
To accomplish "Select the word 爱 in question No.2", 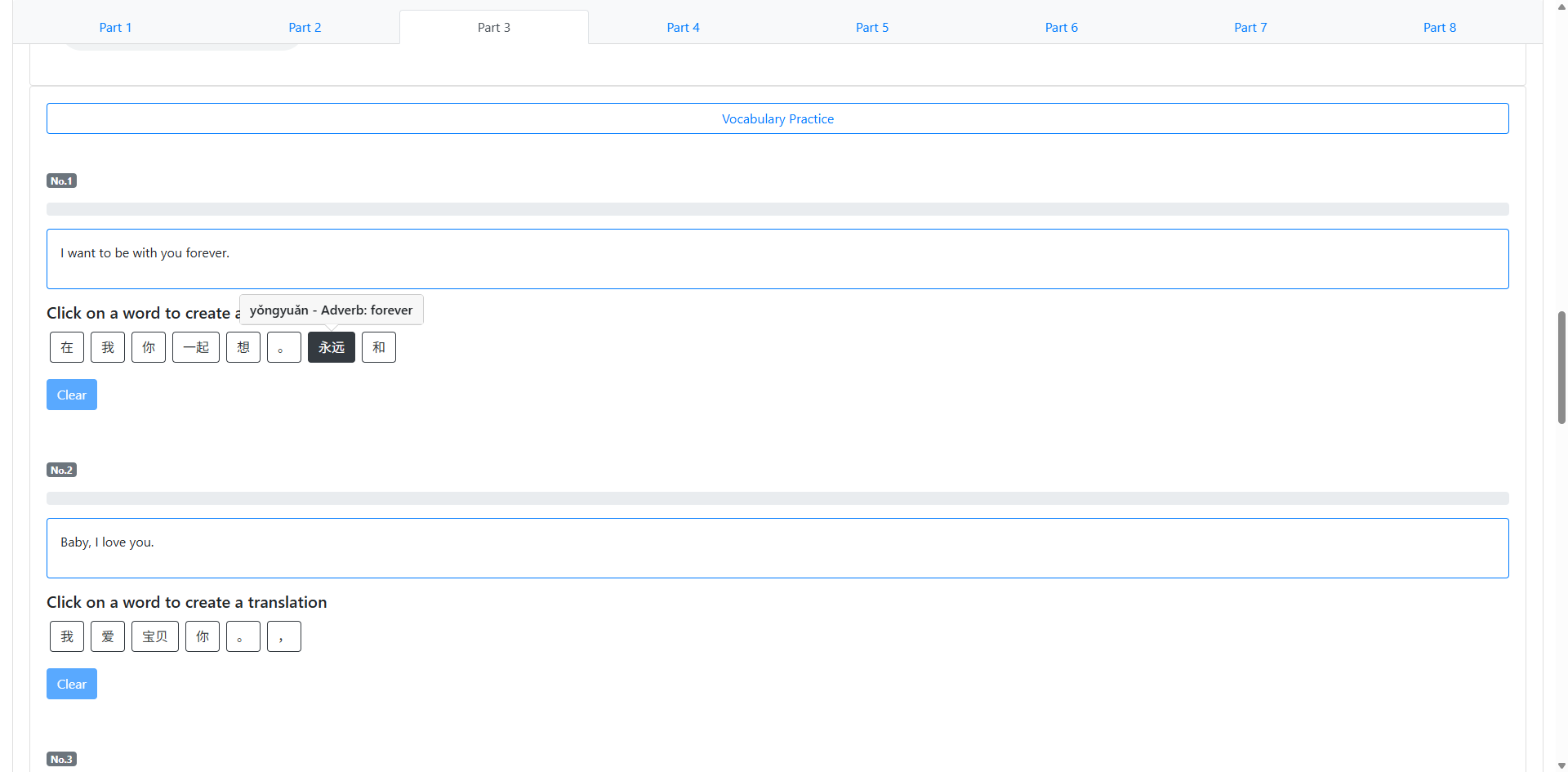I will [108, 636].
